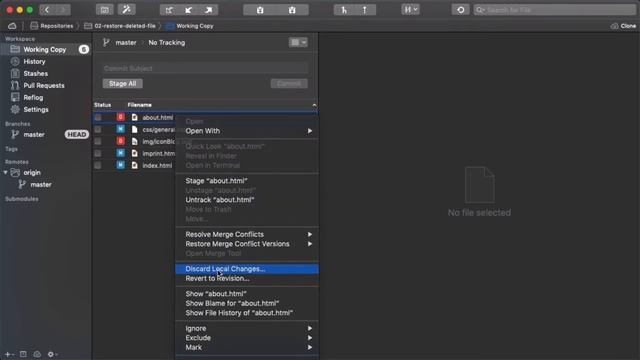Toggle the stage checkbox for index.html
Viewport: 640px width, 360px height.
[x=98, y=165]
